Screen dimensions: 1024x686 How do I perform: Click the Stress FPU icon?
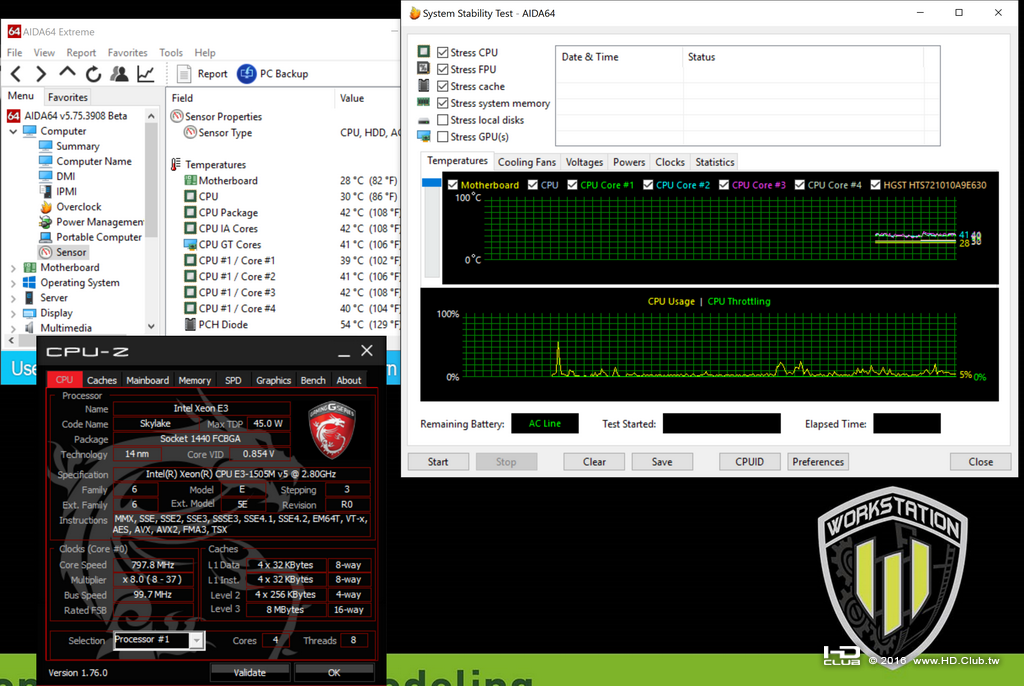pyautogui.click(x=424, y=69)
